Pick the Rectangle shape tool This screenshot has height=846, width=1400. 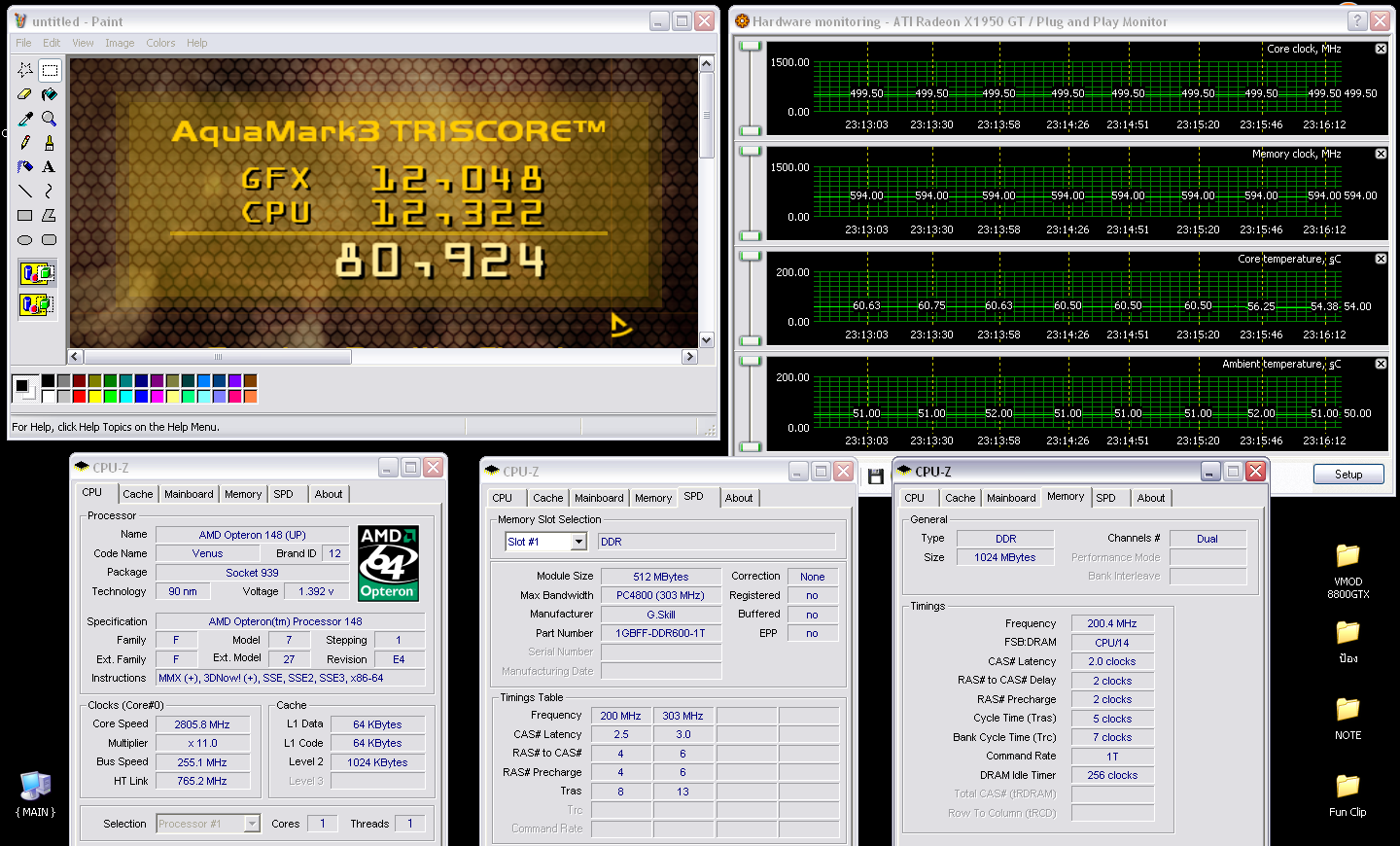point(25,216)
